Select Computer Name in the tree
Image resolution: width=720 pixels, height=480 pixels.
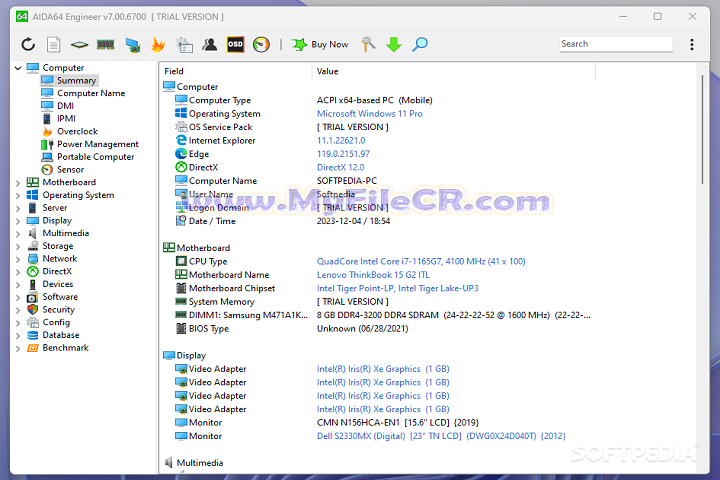91,93
